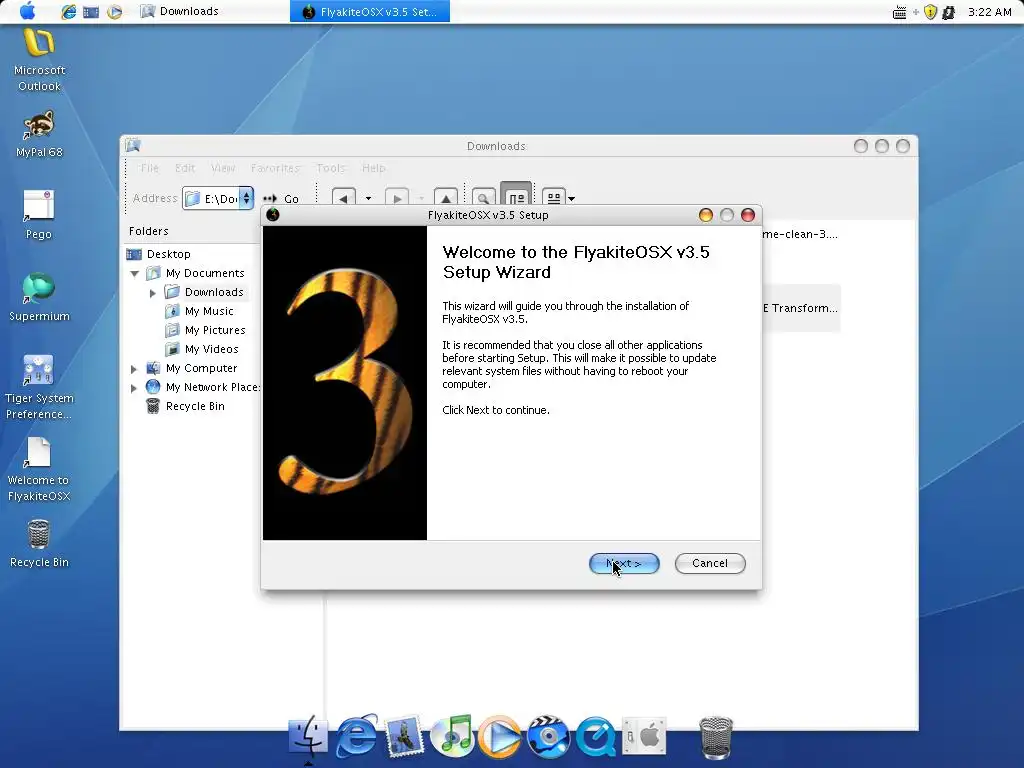Viewport: 1024px width, 768px height.
Task: Click the Downloads window title bar icon
Action: point(133,146)
